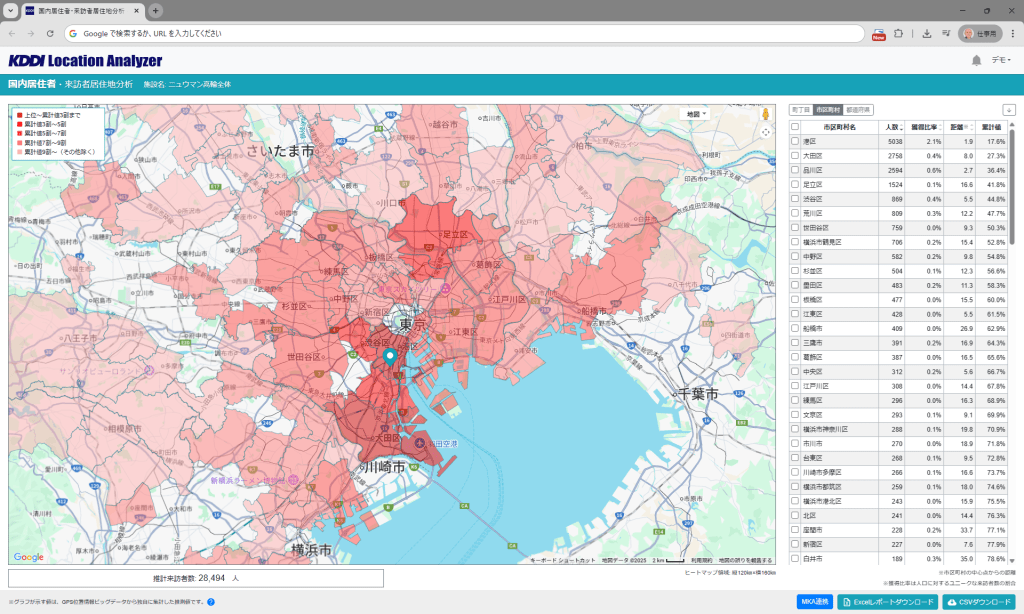The width and height of the screenshot is (1024, 614).
Task: Click 地図の誤りを報告する link
Action: click(x=745, y=560)
